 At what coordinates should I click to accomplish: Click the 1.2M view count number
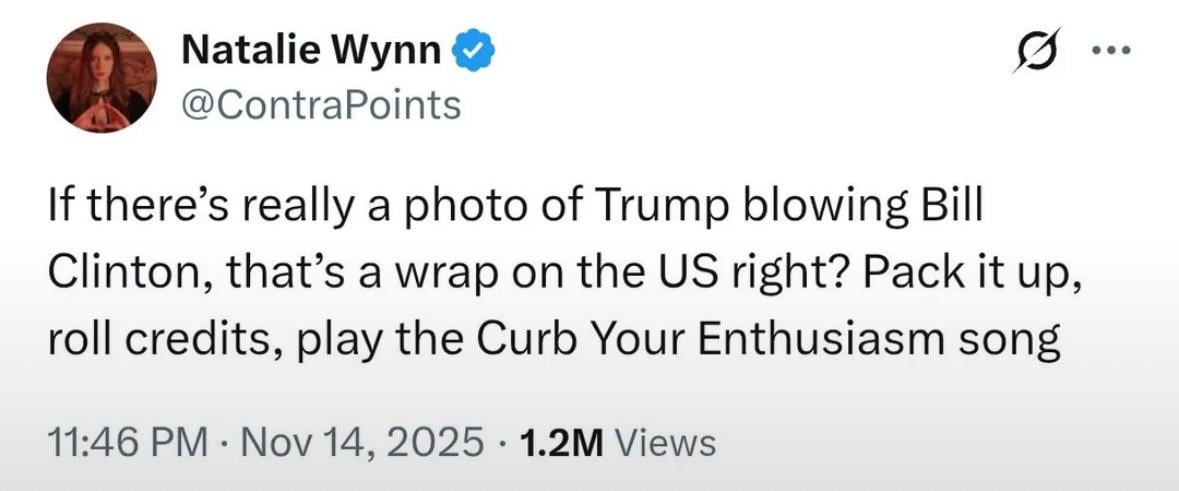[561, 443]
